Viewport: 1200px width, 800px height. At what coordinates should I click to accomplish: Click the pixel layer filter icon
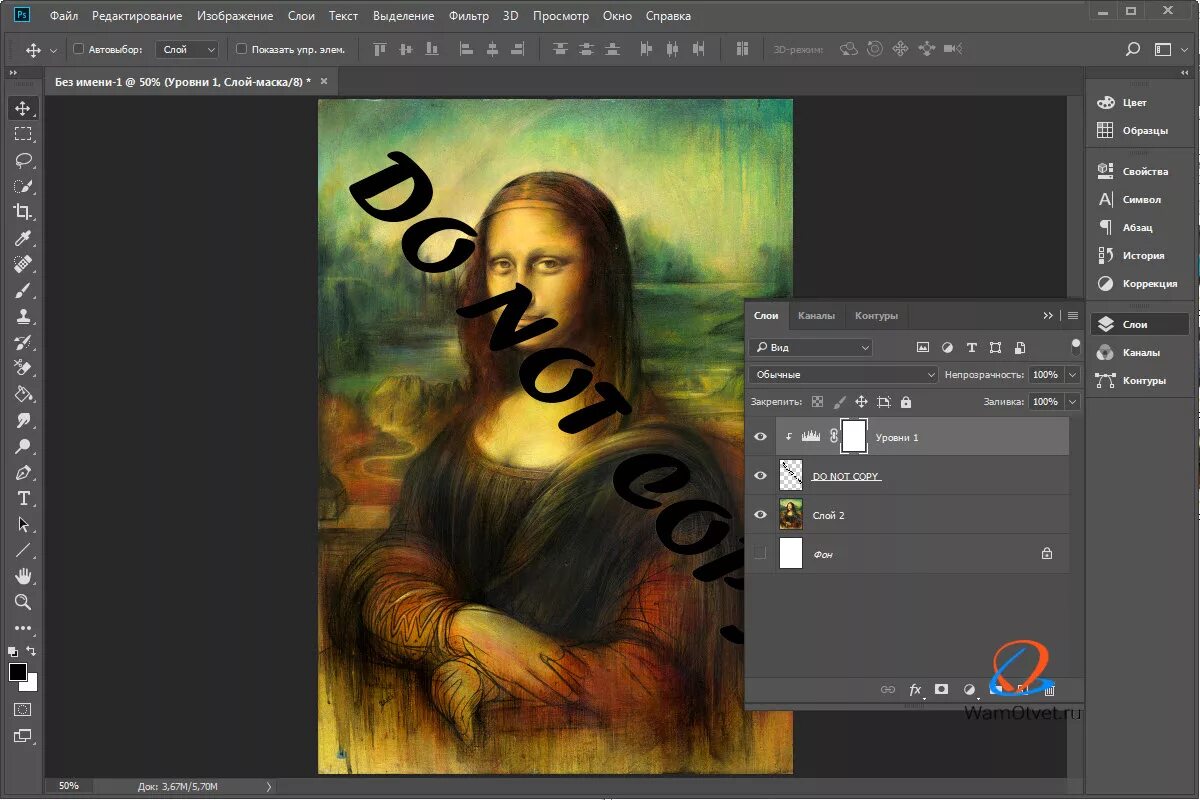pos(923,348)
